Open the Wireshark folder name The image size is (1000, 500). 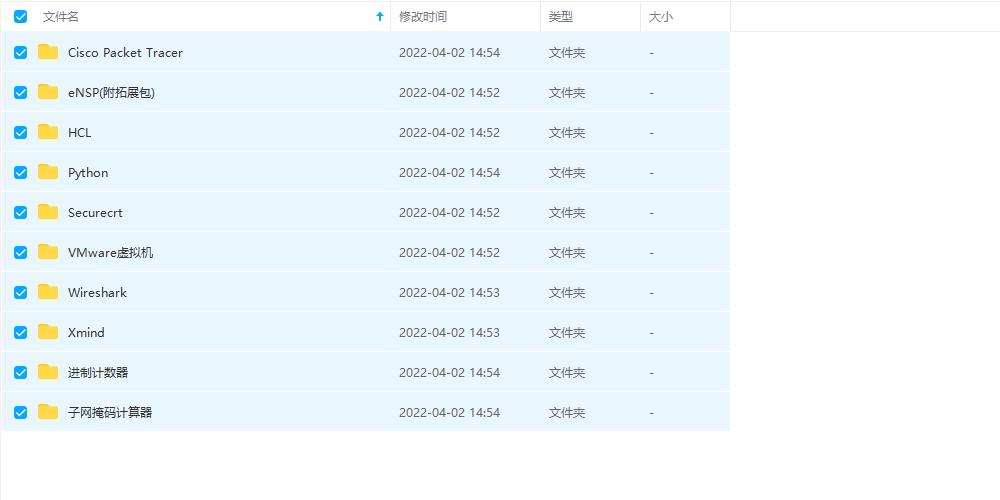pos(97,293)
